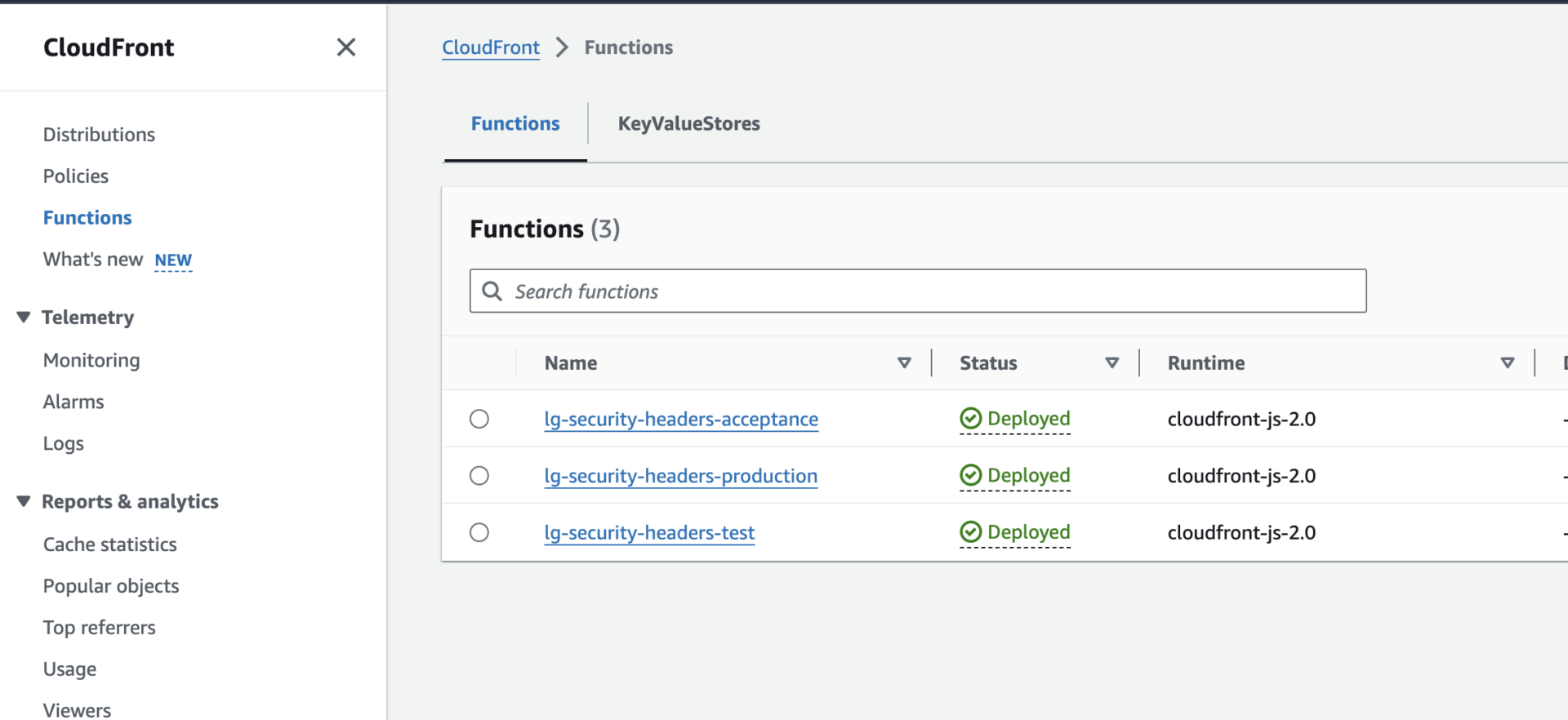Close the CloudFront side navigation panel
This screenshot has height=720, width=1568.
click(x=346, y=47)
